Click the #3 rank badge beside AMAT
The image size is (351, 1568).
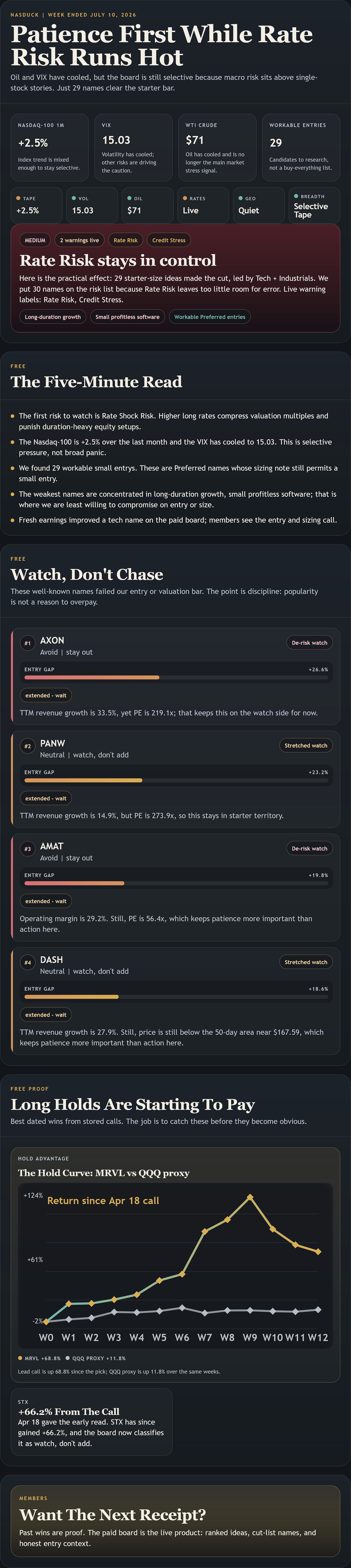(27, 849)
